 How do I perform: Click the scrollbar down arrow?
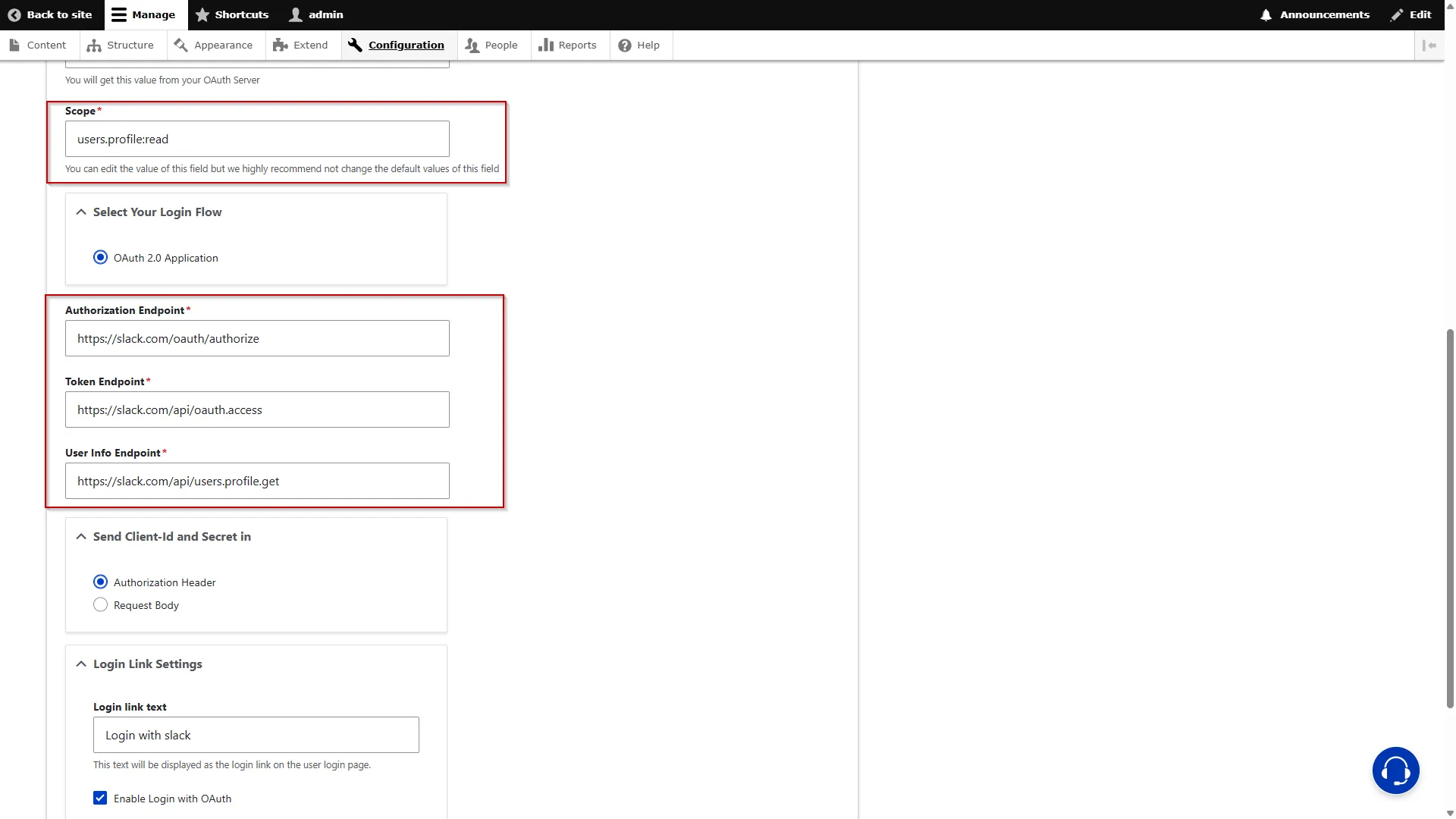pyautogui.click(x=1450, y=813)
